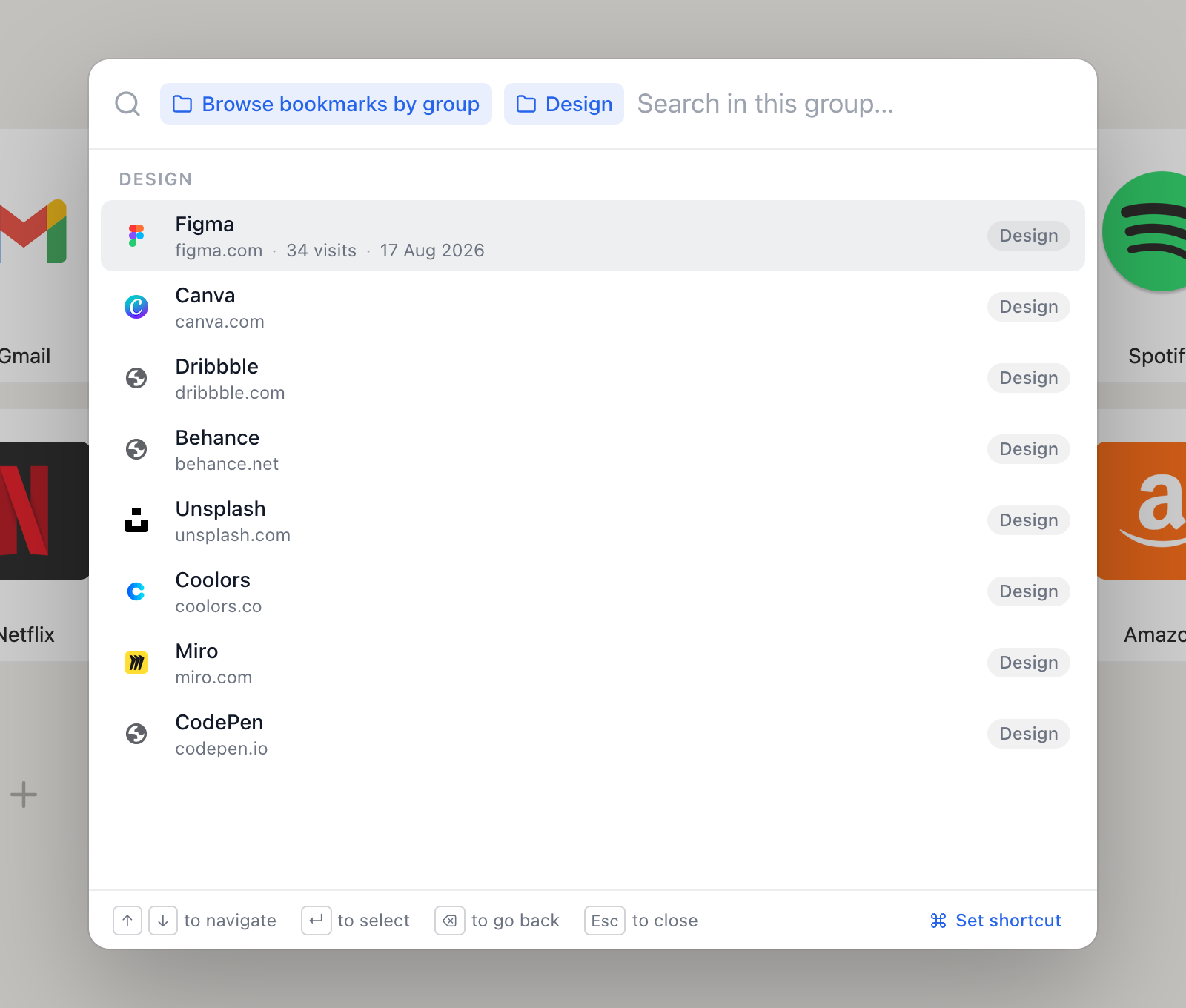The width and height of the screenshot is (1186, 1008).
Task: Focus the Search in this group field
Action: click(852, 104)
